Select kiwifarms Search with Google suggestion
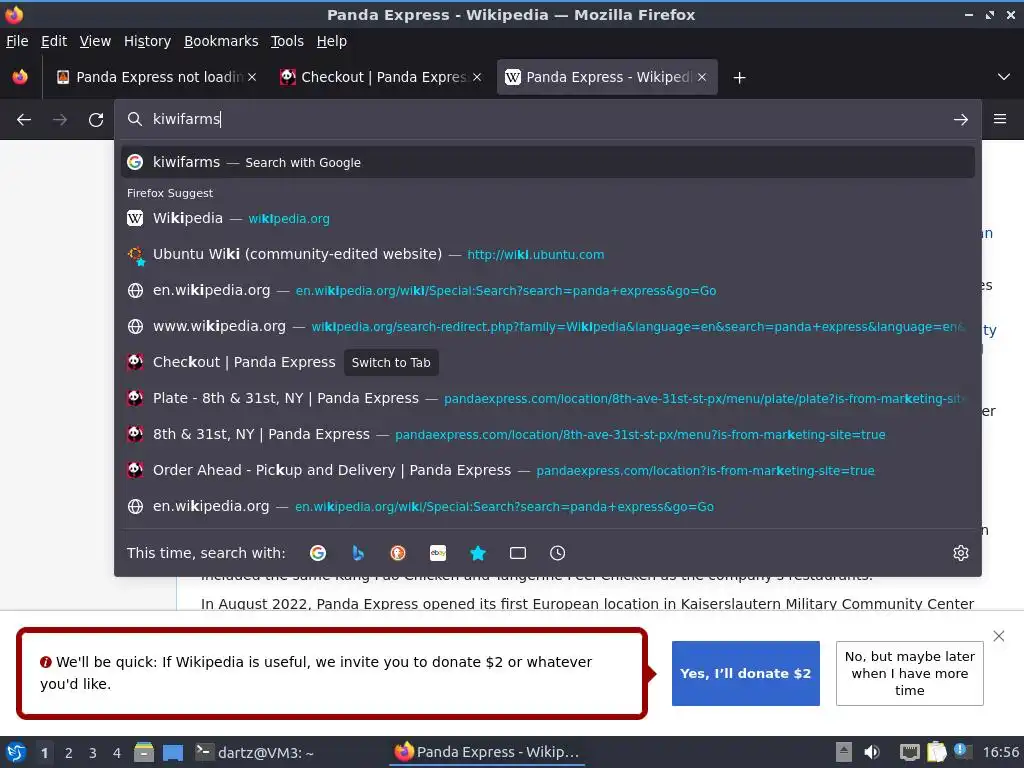 coord(548,162)
